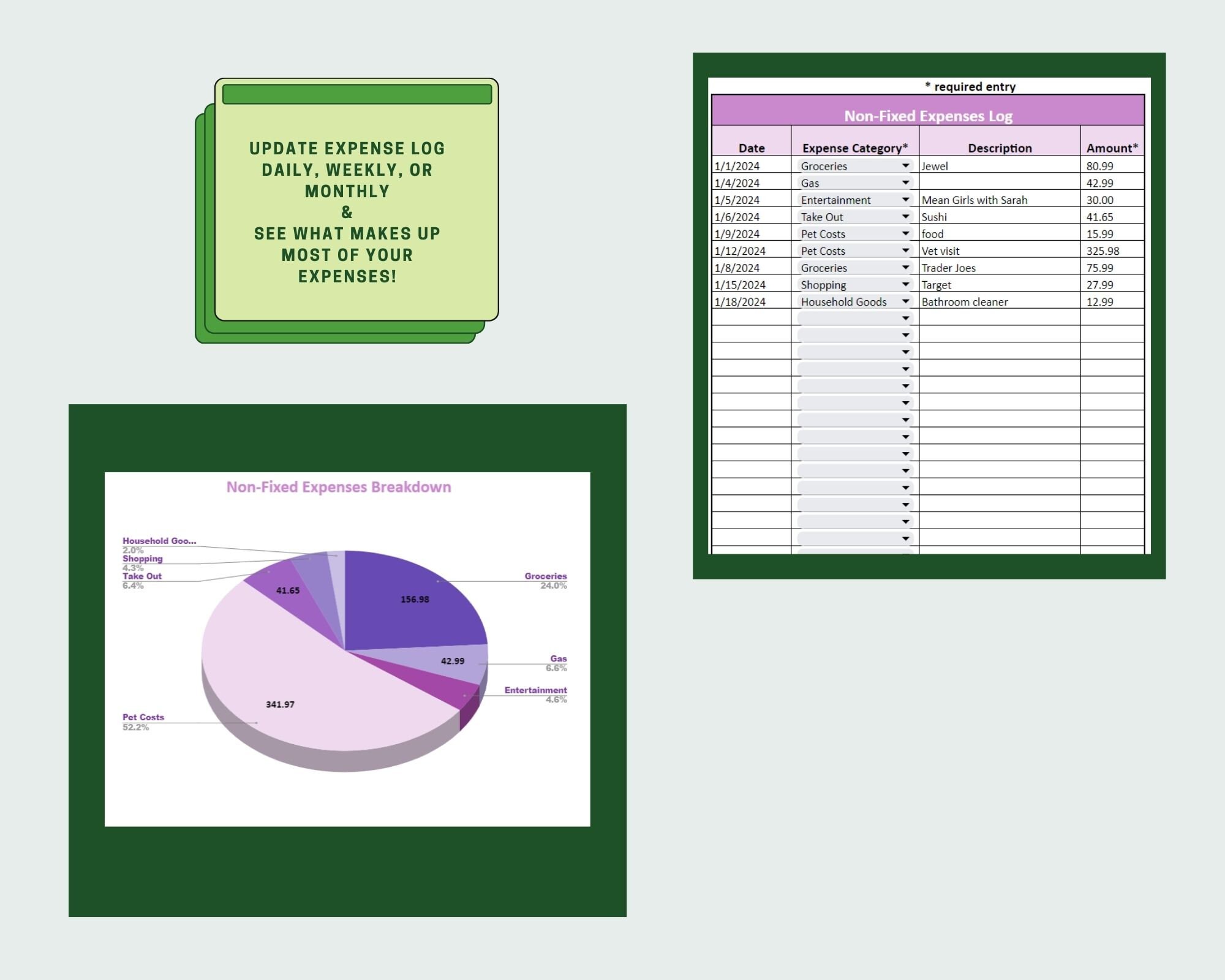Click the Gas slice labeled 42.99
Screen dimensions: 1225x980
(452, 661)
